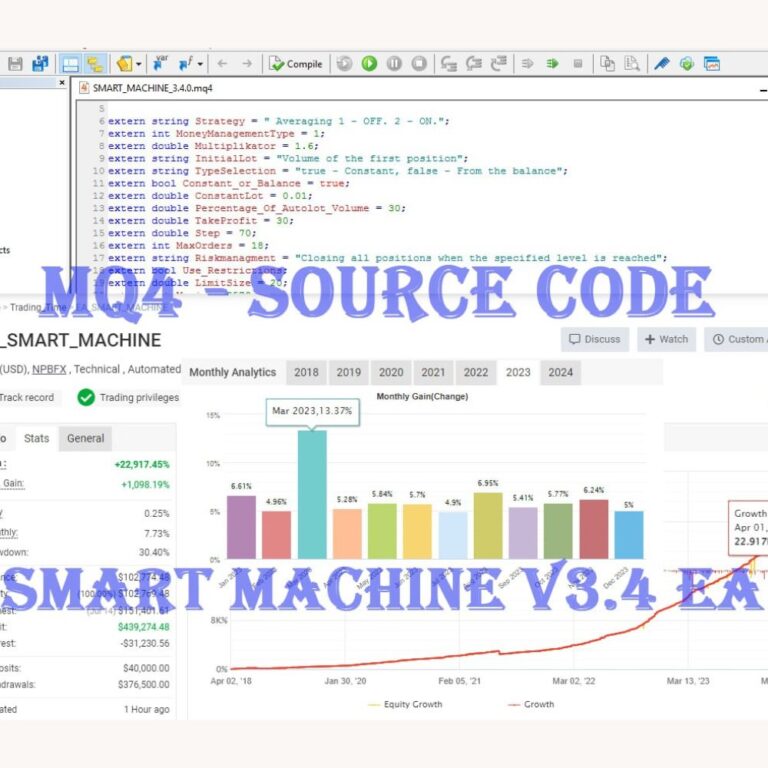
Task: Toggle the Growth legend series
Action: click(531, 704)
